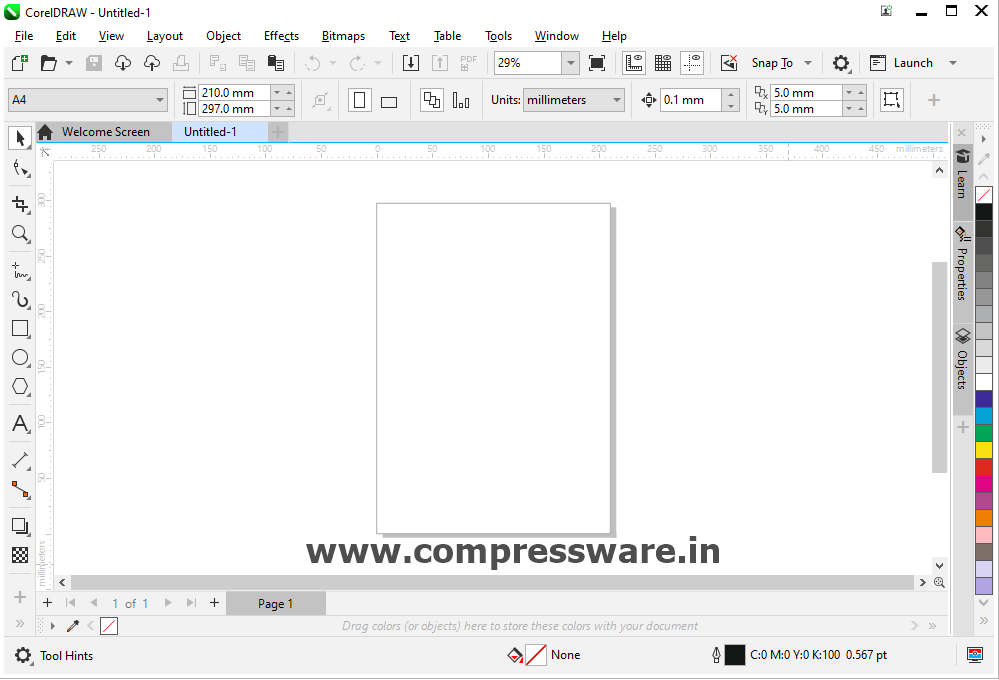Create a new document
Viewport: 999px width, 680px height.
coord(20,62)
